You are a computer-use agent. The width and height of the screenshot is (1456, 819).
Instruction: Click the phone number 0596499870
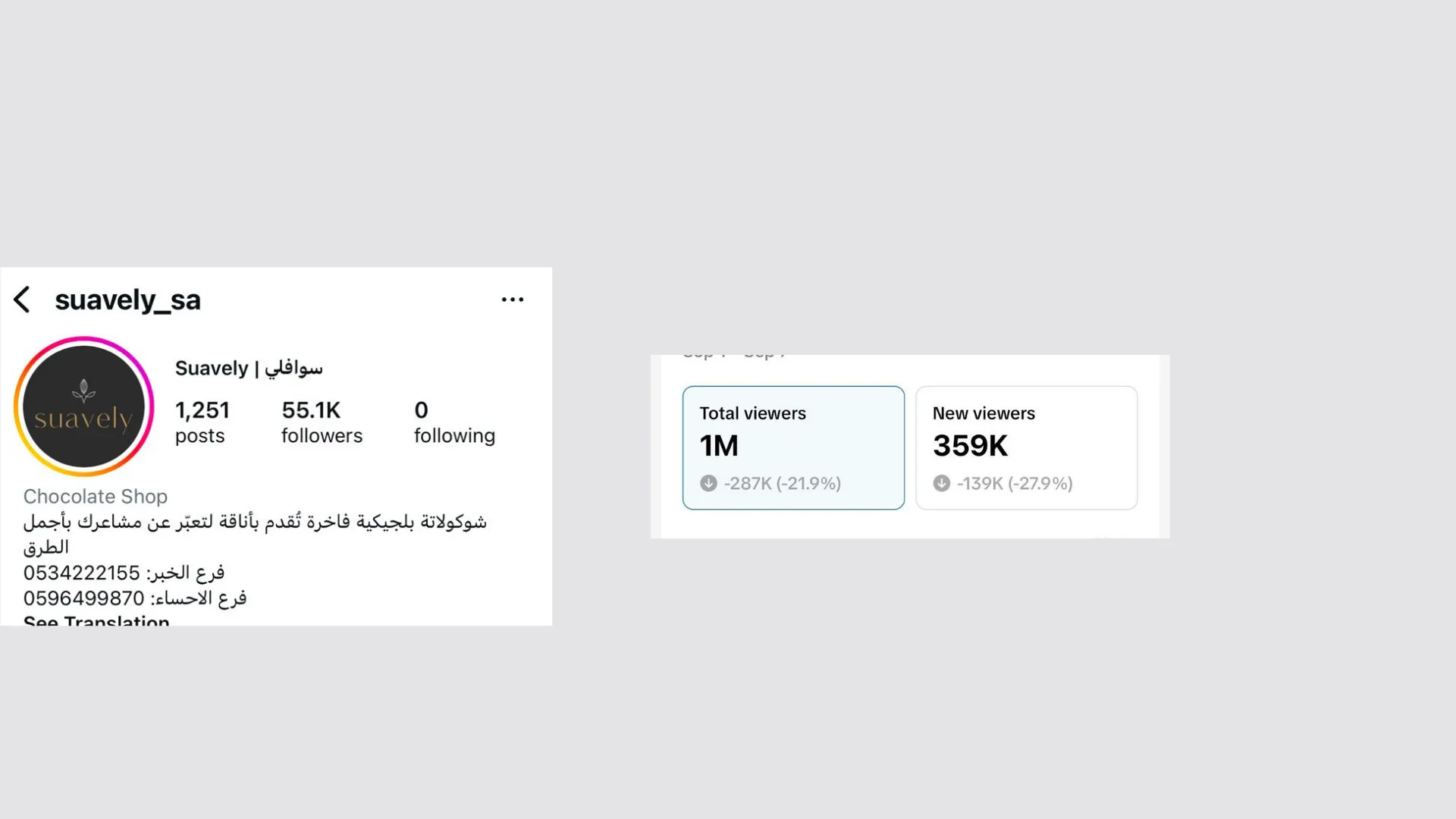coord(83,599)
